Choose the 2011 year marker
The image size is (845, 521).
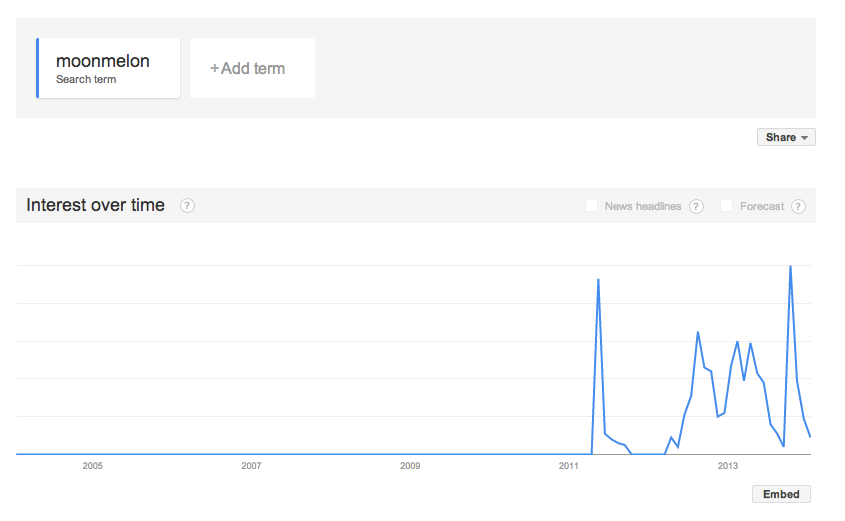(x=569, y=466)
